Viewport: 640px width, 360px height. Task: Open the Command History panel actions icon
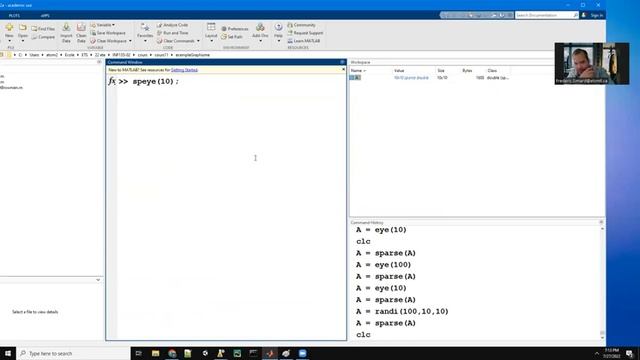(601, 222)
